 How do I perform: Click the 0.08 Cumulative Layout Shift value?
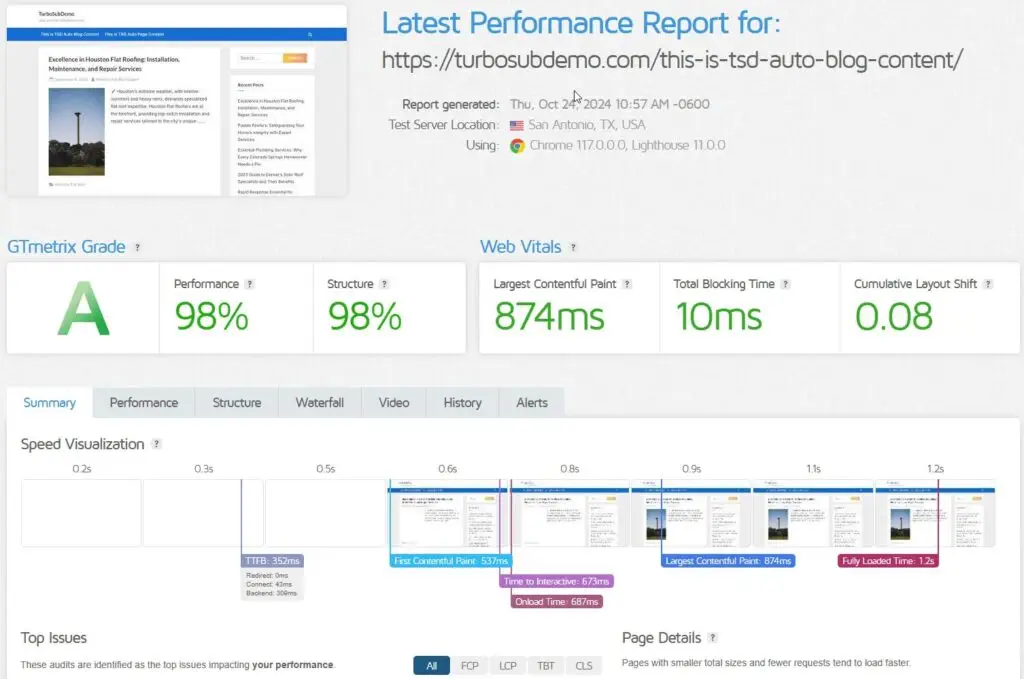coord(894,317)
